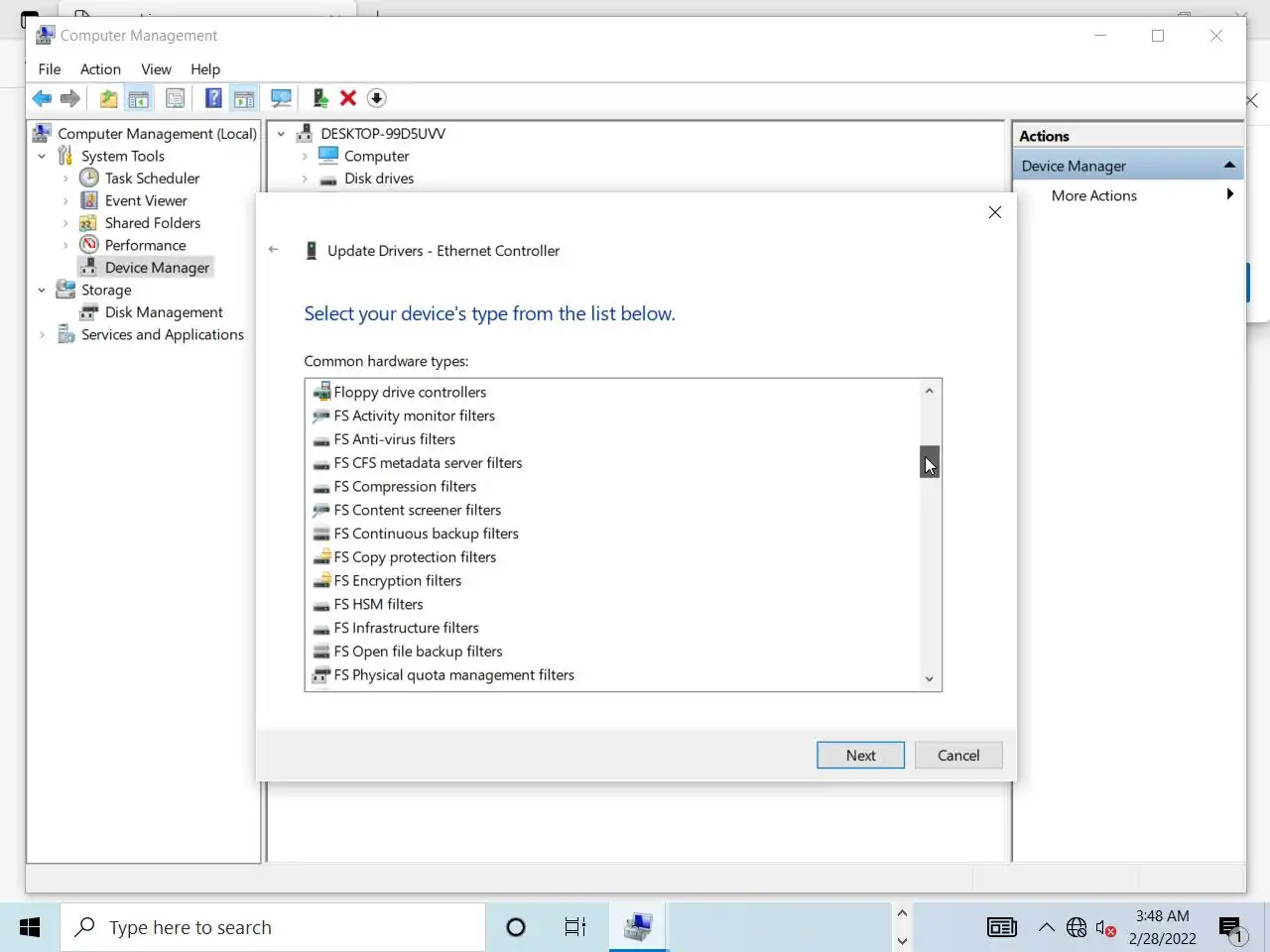Open the More Actions submenu arrow
Viewport: 1270px width, 952px height.
pos(1230,194)
